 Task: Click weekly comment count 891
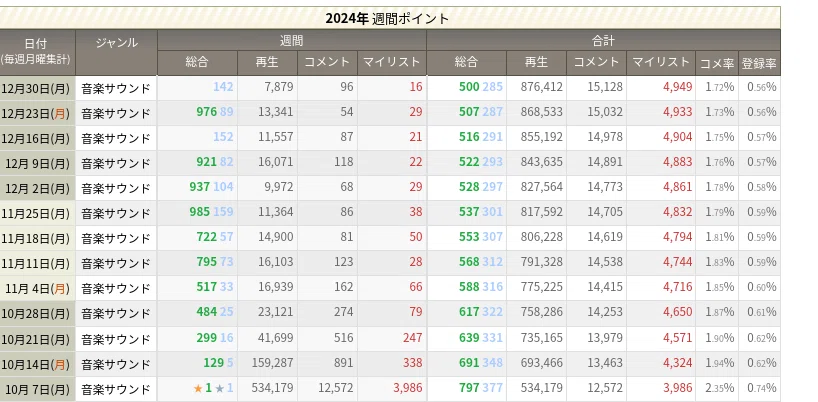coord(343,363)
